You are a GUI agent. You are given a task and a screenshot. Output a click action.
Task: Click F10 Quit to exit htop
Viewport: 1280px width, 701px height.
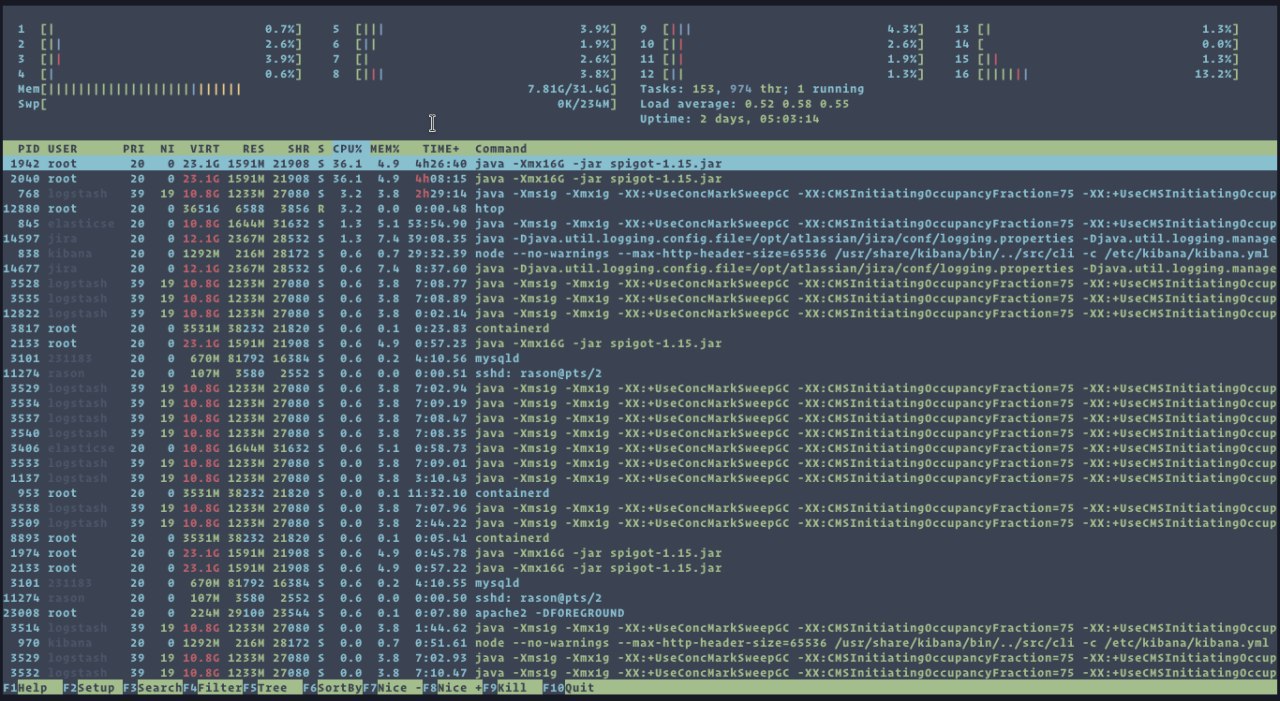pyautogui.click(x=569, y=688)
